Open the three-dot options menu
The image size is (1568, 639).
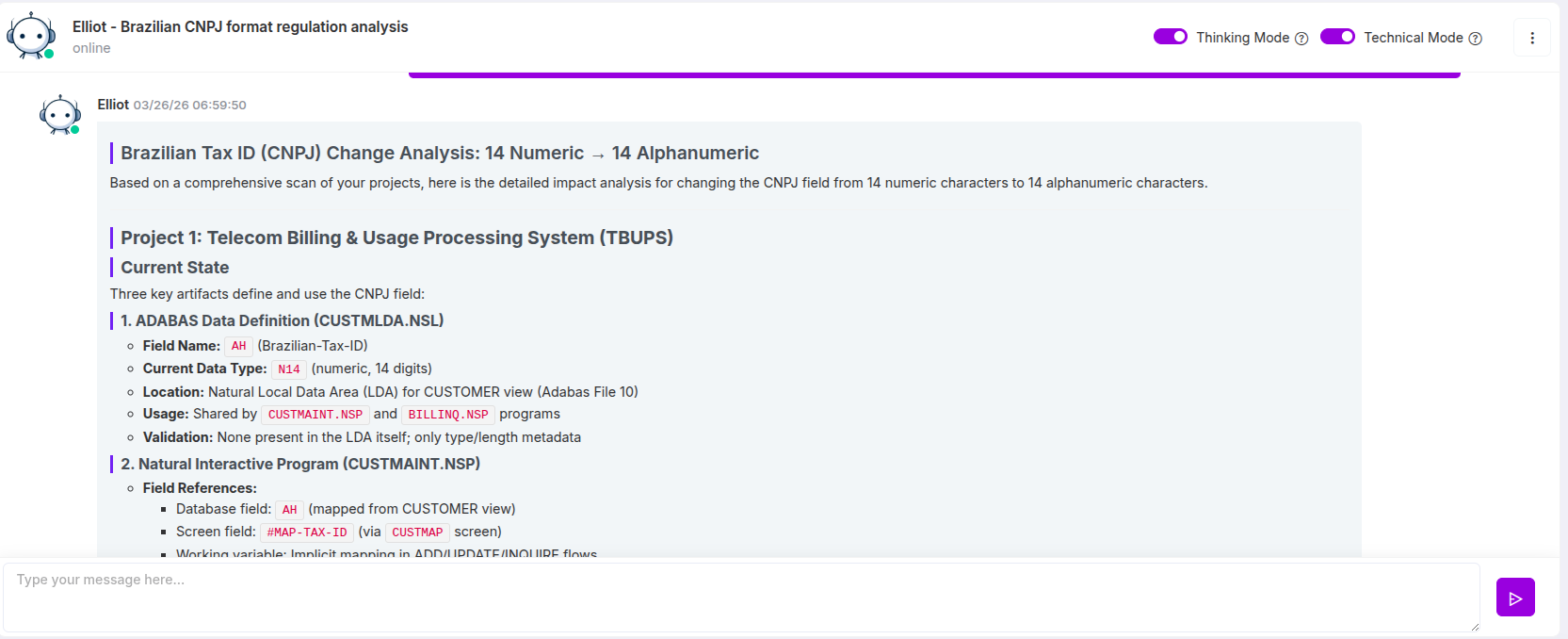[x=1532, y=38]
